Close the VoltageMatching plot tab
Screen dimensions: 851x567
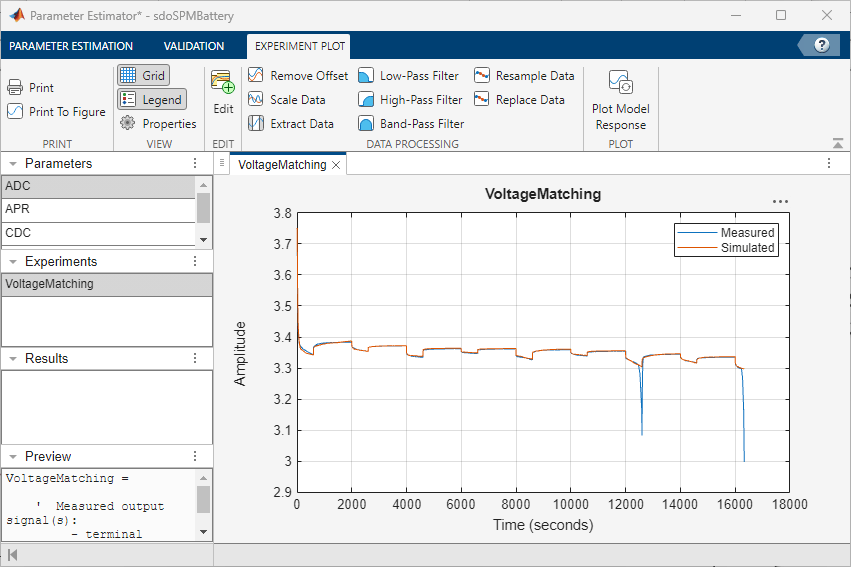click(x=336, y=165)
